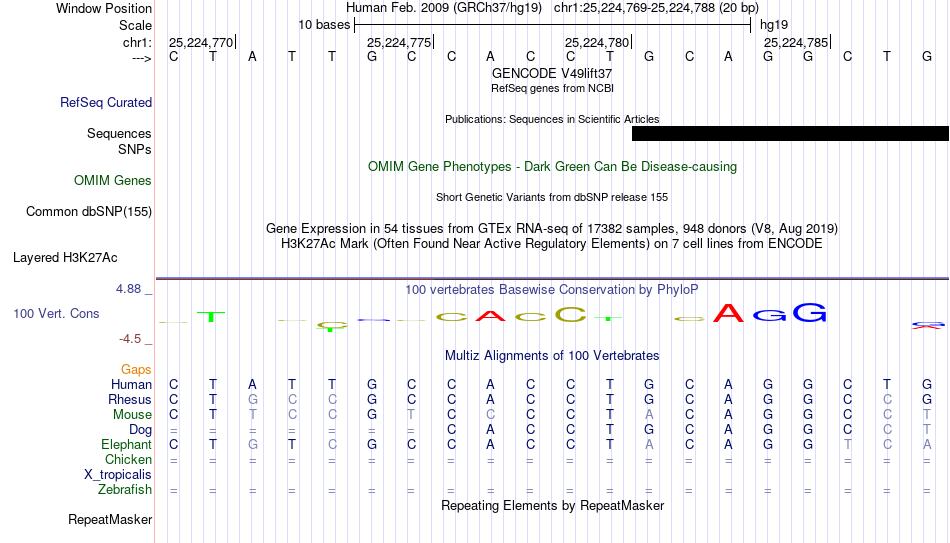Click the large red A in PhyloP logo

click(728, 313)
